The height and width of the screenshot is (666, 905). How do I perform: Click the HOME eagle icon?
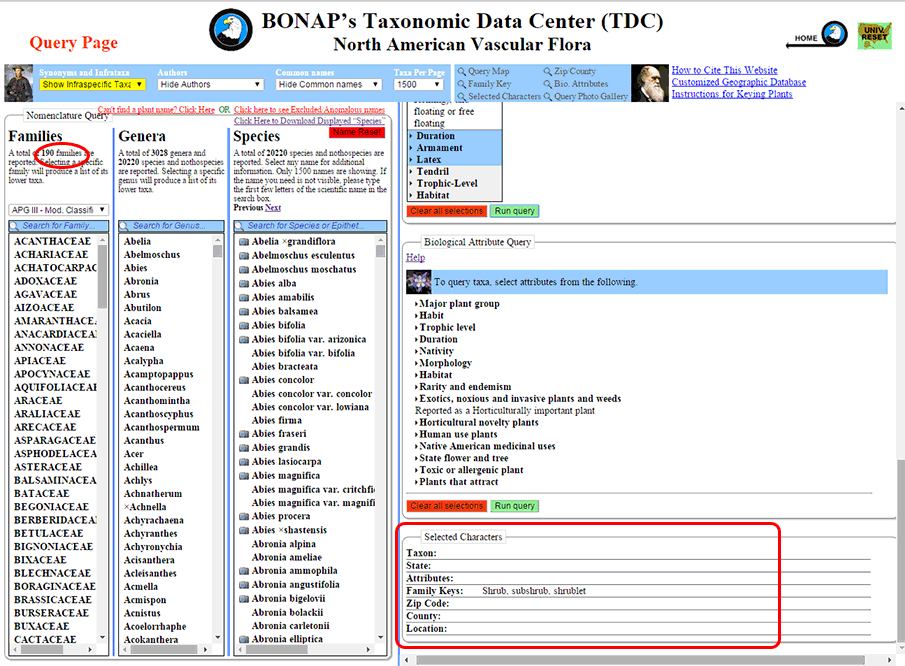click(x=834, y=35)
